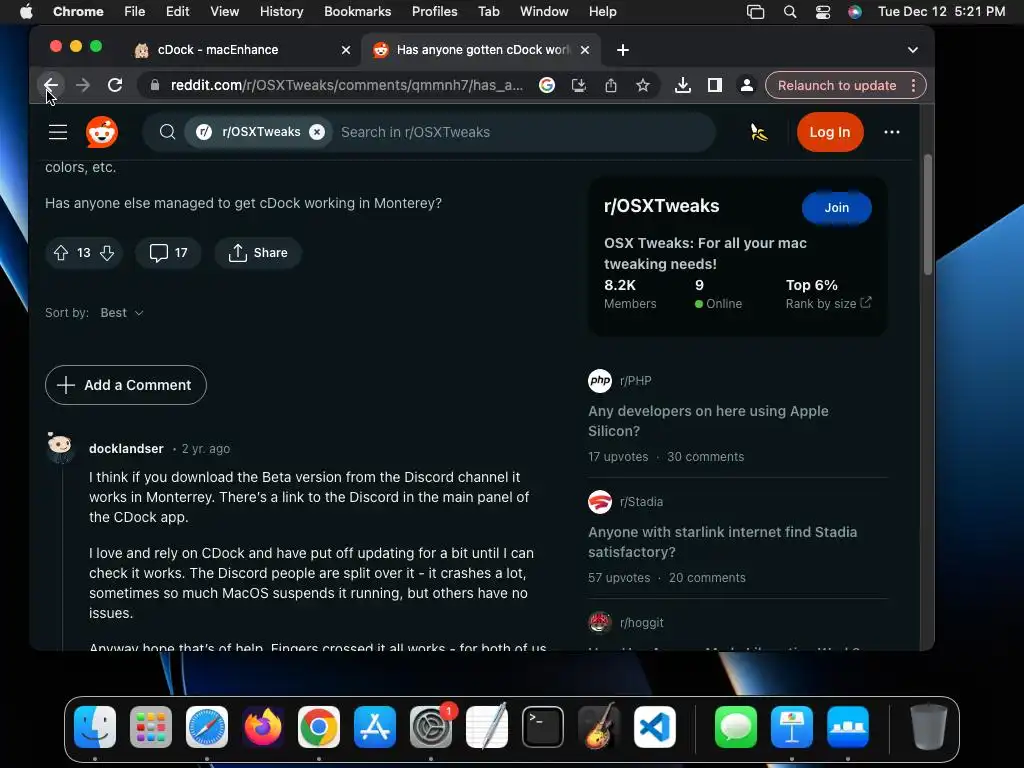
Task: Click Add a Comment
Action: coord(126,385)
